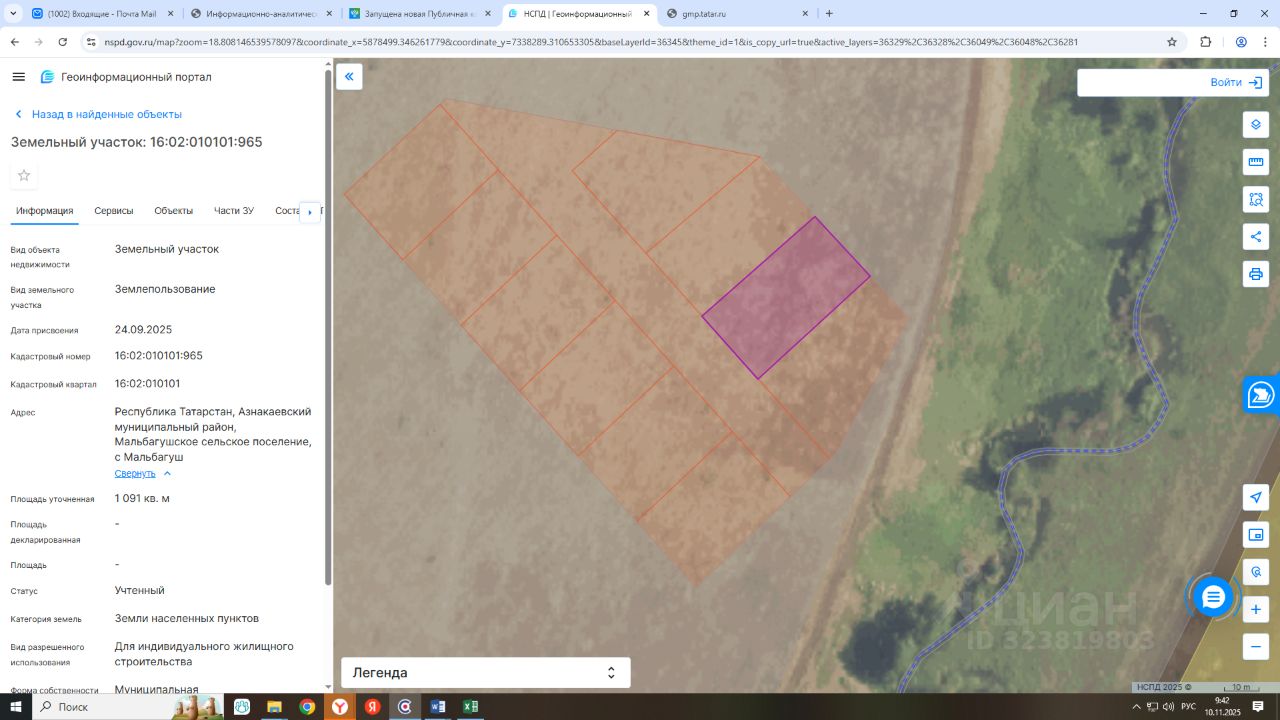Select the ruler measurement tool

(1256, 162)
